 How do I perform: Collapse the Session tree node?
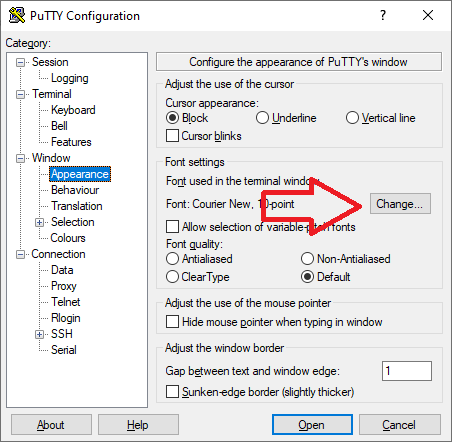(x=21, y=63)
